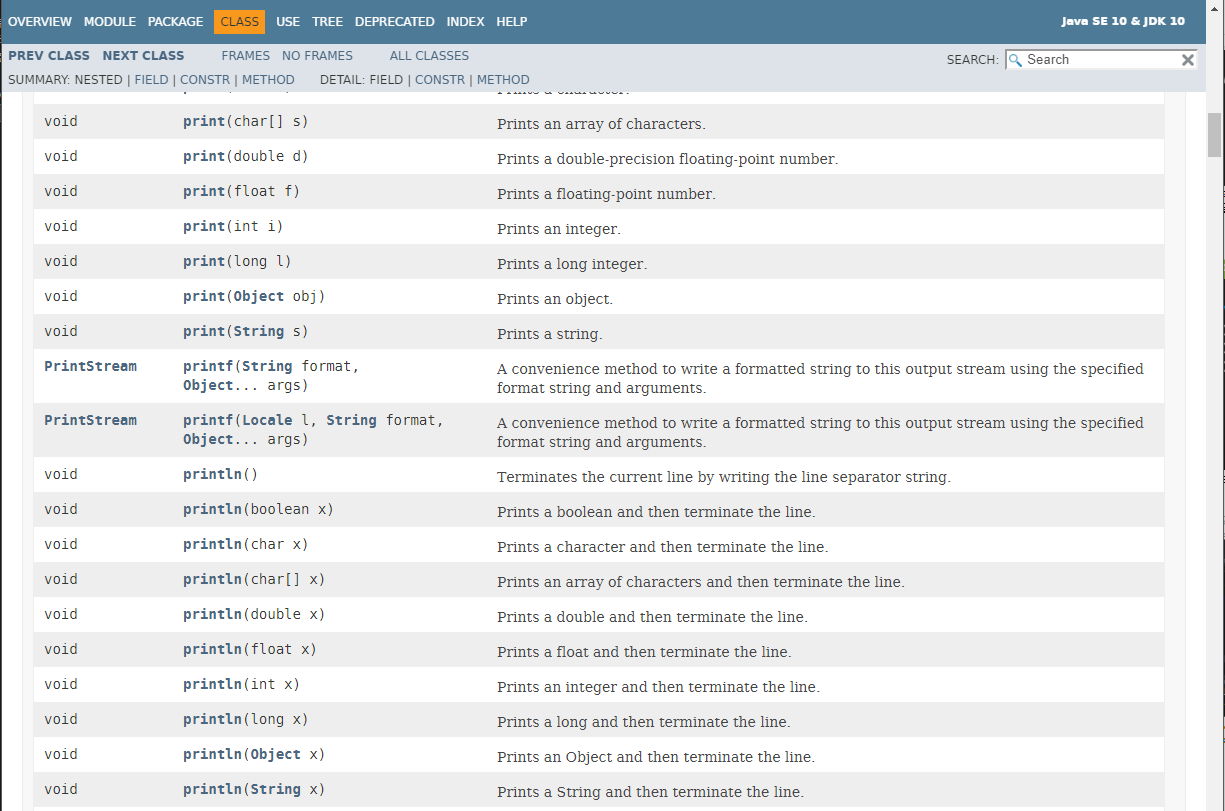Clear search with the X icon
The image size is (1225, 811).
point(1187,60)
